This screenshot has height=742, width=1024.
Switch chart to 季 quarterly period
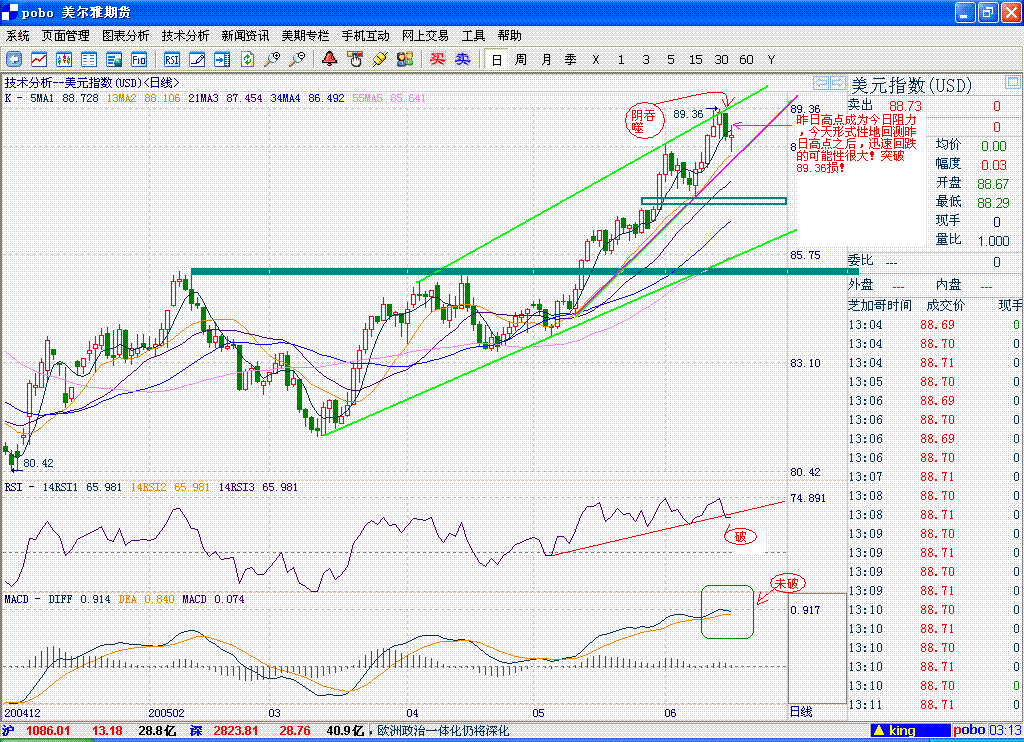pos(571,59)
